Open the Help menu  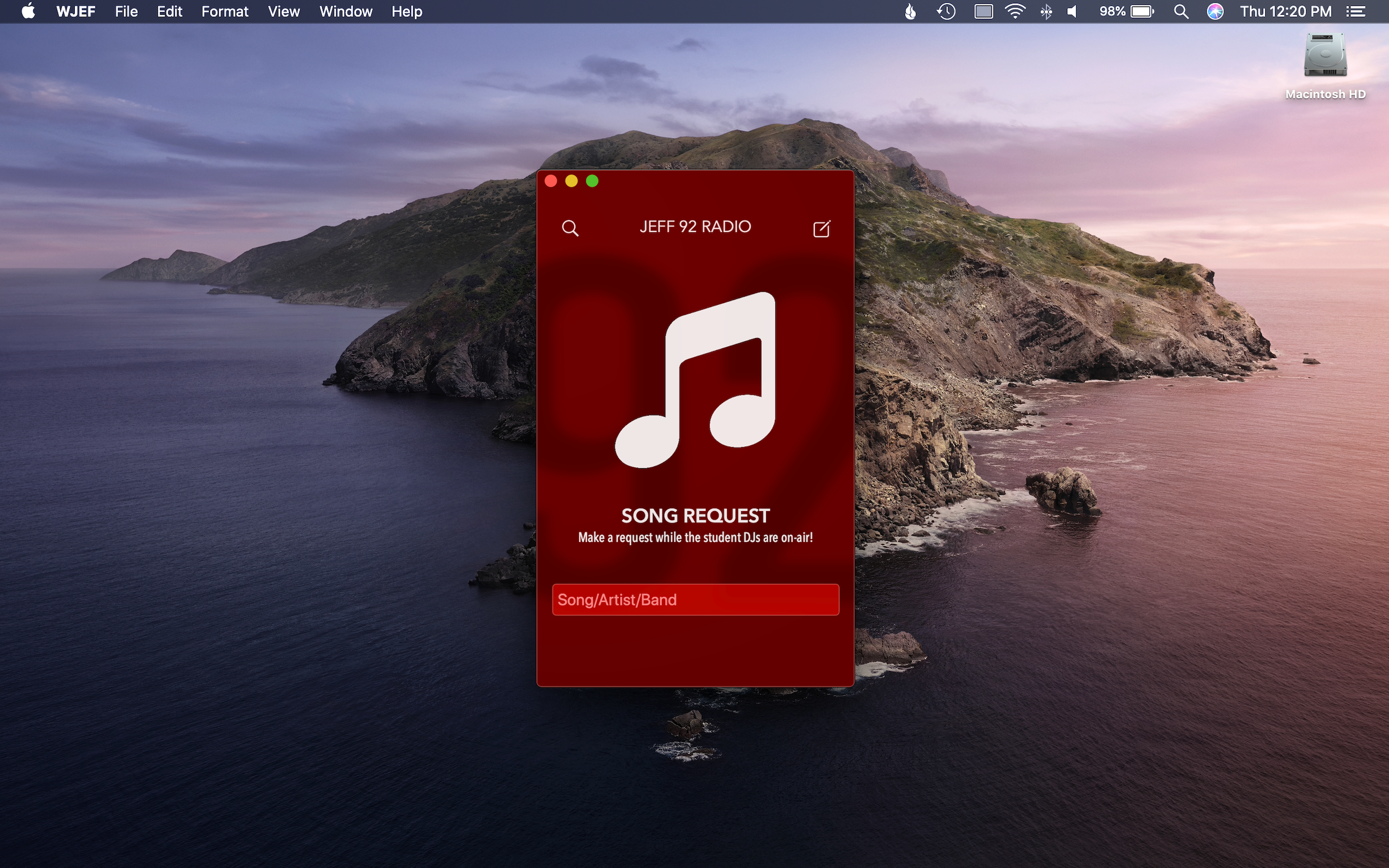[x=407, y=11]
